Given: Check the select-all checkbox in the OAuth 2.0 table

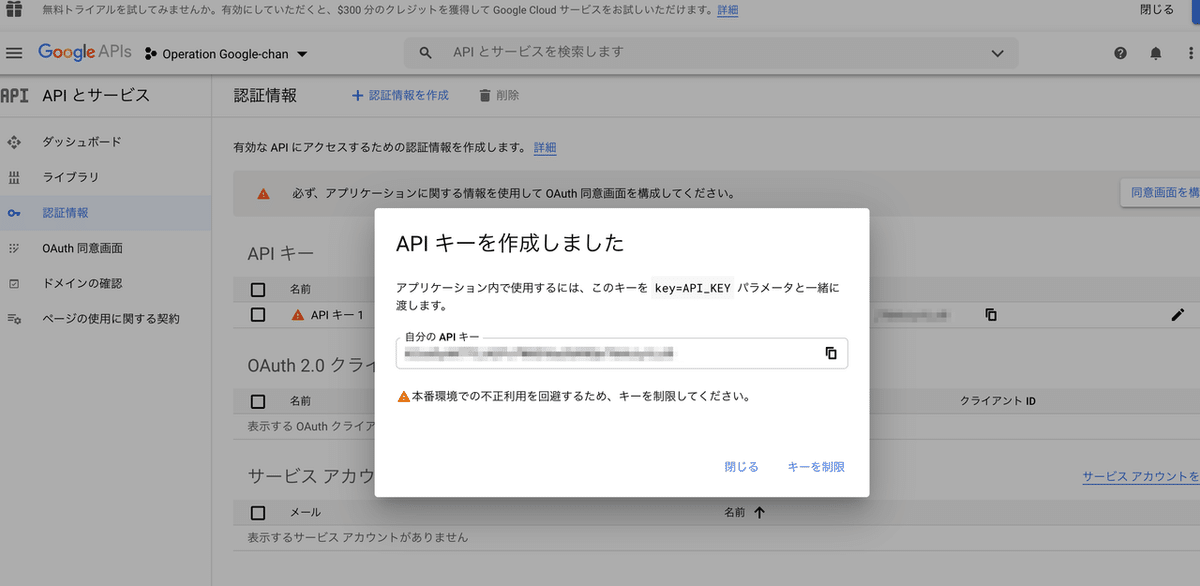Looking at the screenshot, I should 257,400.
